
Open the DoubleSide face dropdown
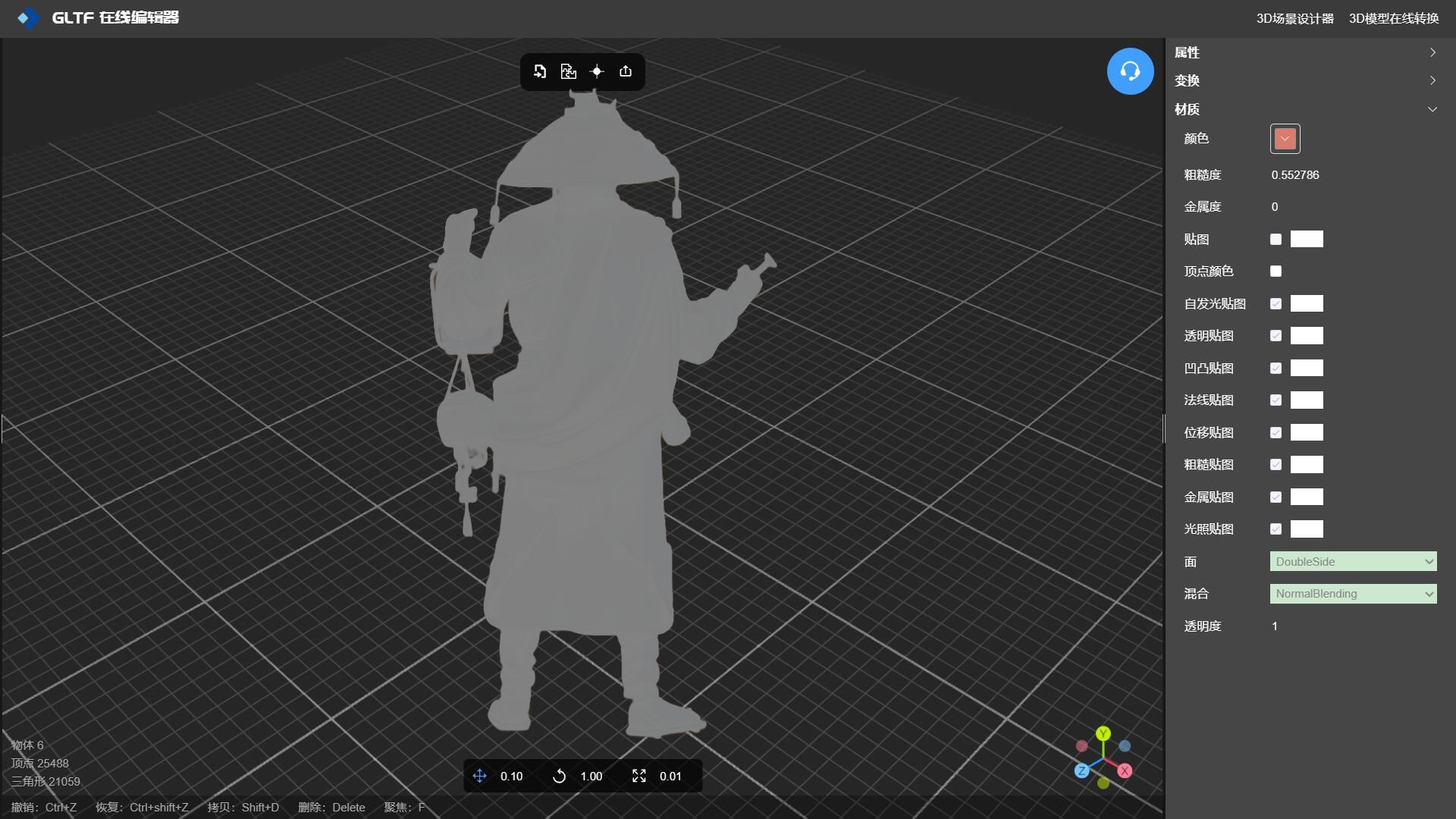click(x=1353, y=562)
